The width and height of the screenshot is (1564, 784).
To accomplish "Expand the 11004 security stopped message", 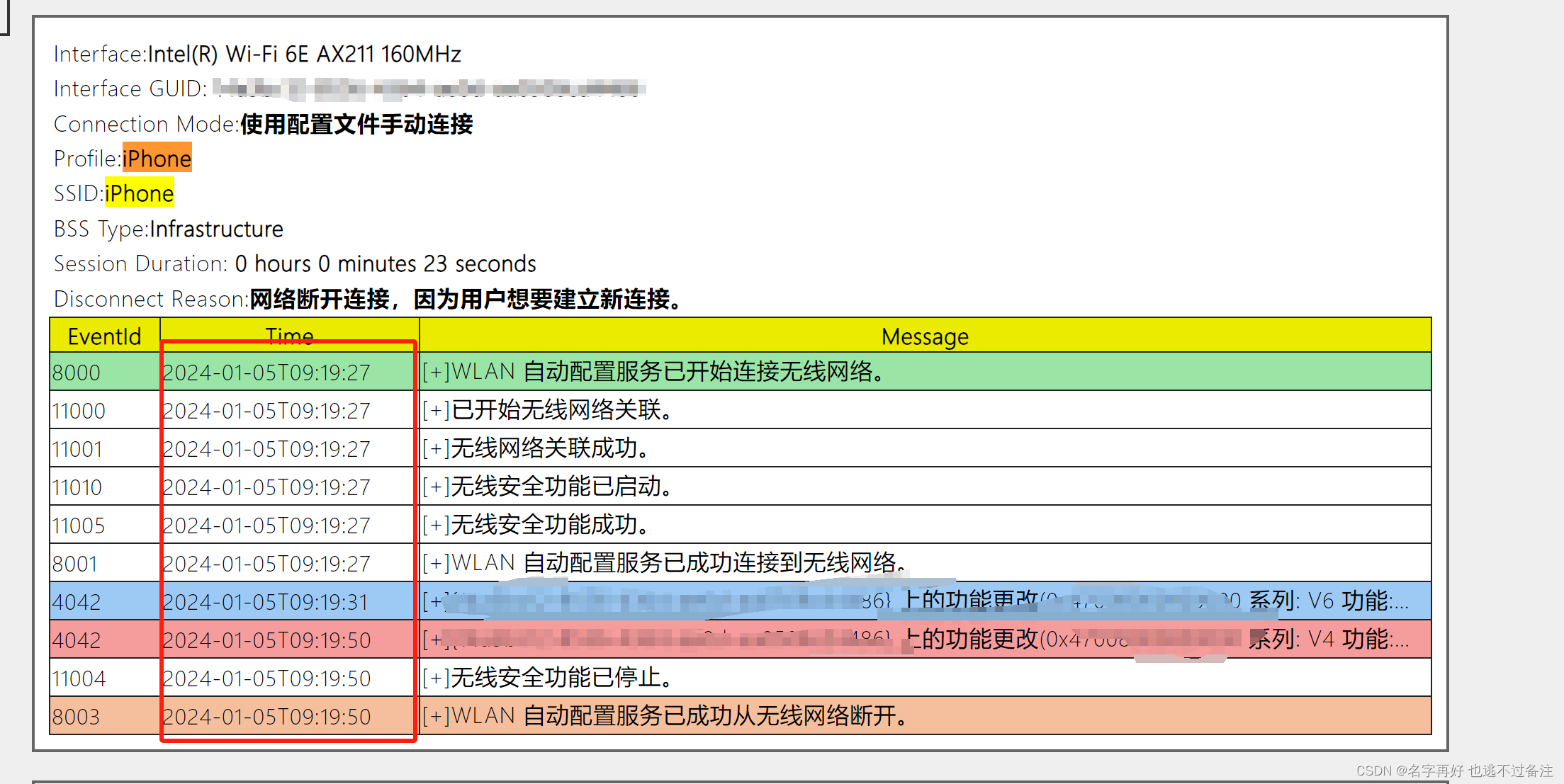I will pyautogui.click(x=436, y=678).
